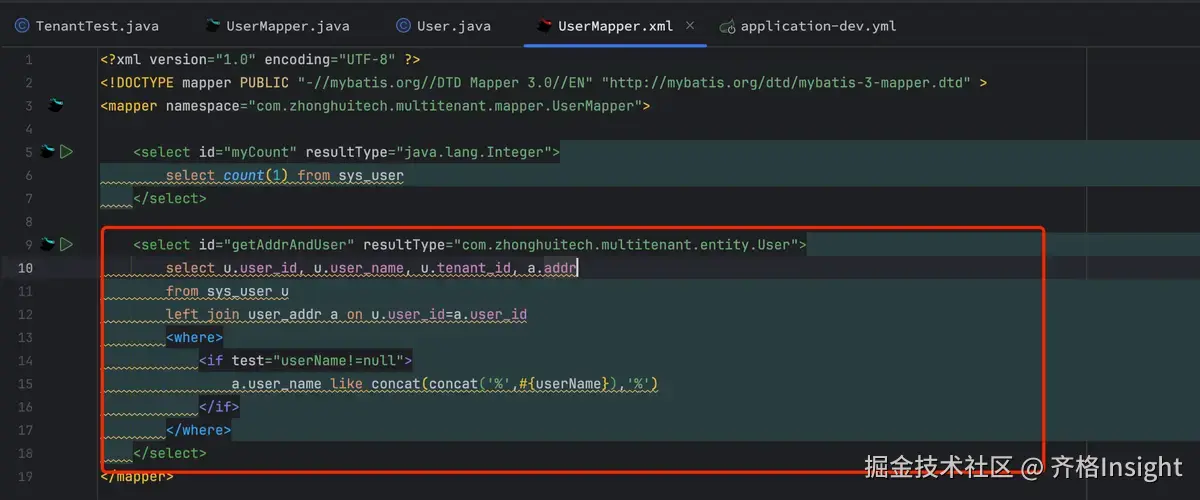
Task: Click the closing </if> tag
Action: (x=220, y=407)
